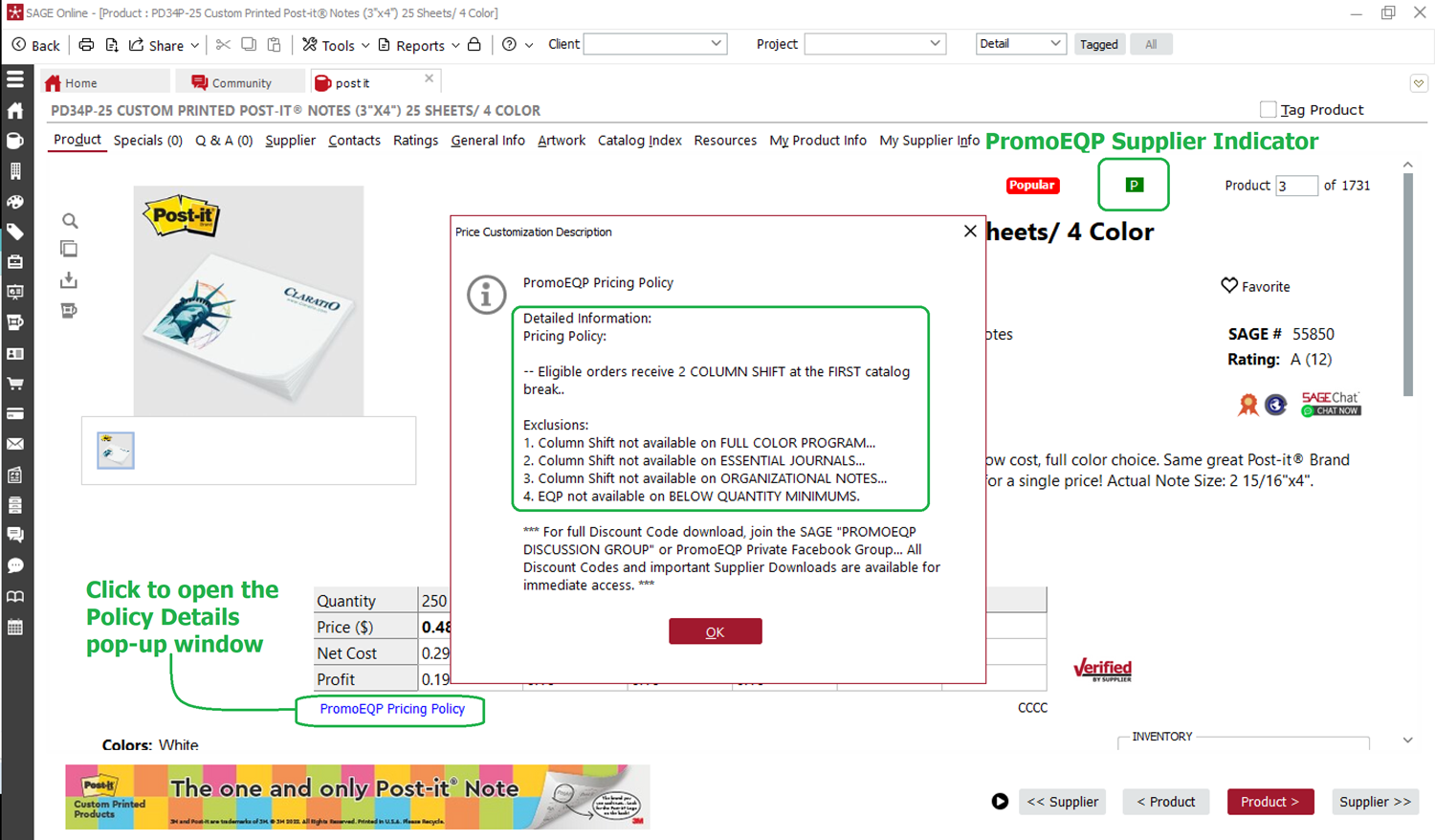Click the green PromoEQP 'P' indicator
The width and height of the screenshot is (1435, 840).
1134,185
